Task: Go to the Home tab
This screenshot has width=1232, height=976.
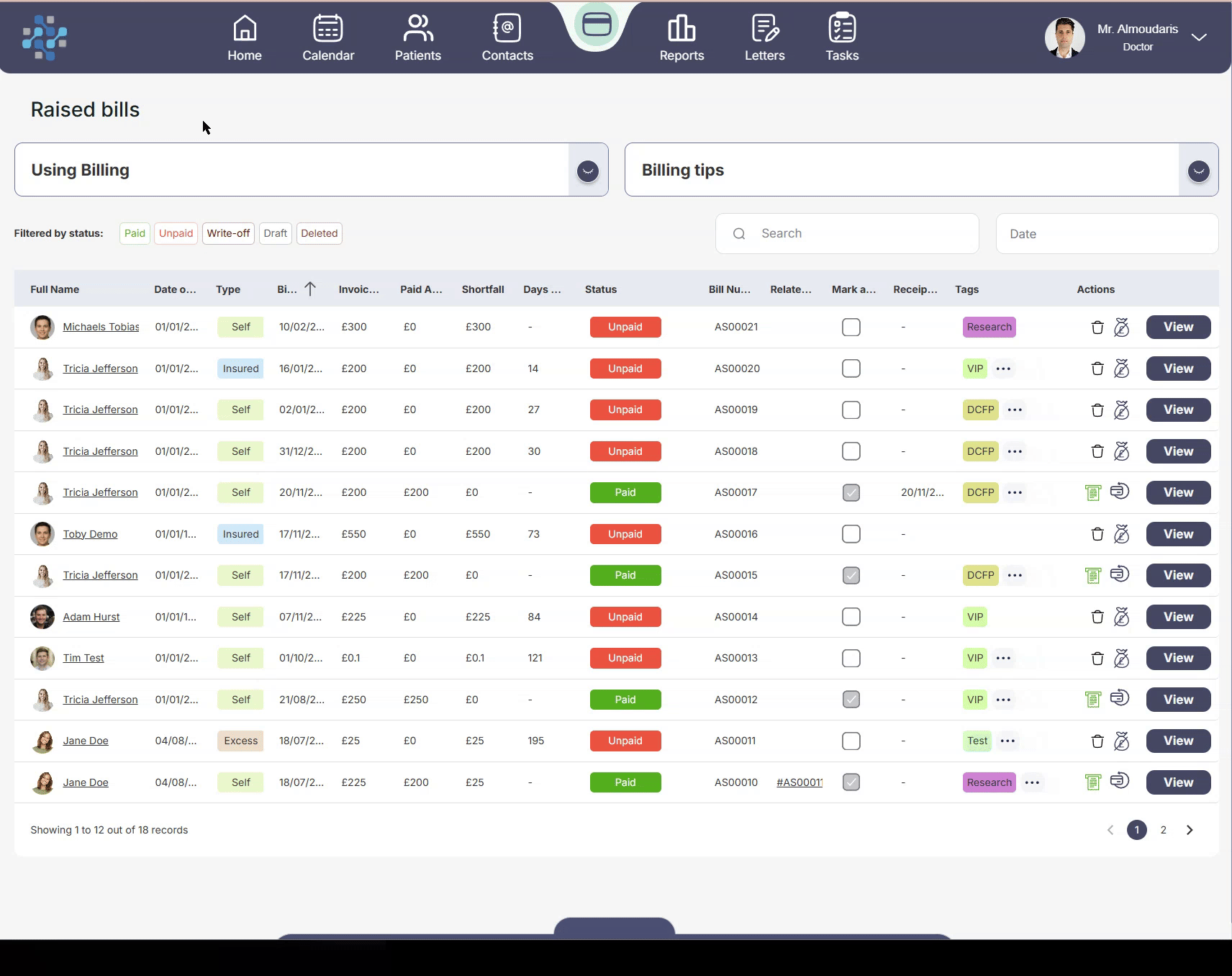Action: (245, 38)
